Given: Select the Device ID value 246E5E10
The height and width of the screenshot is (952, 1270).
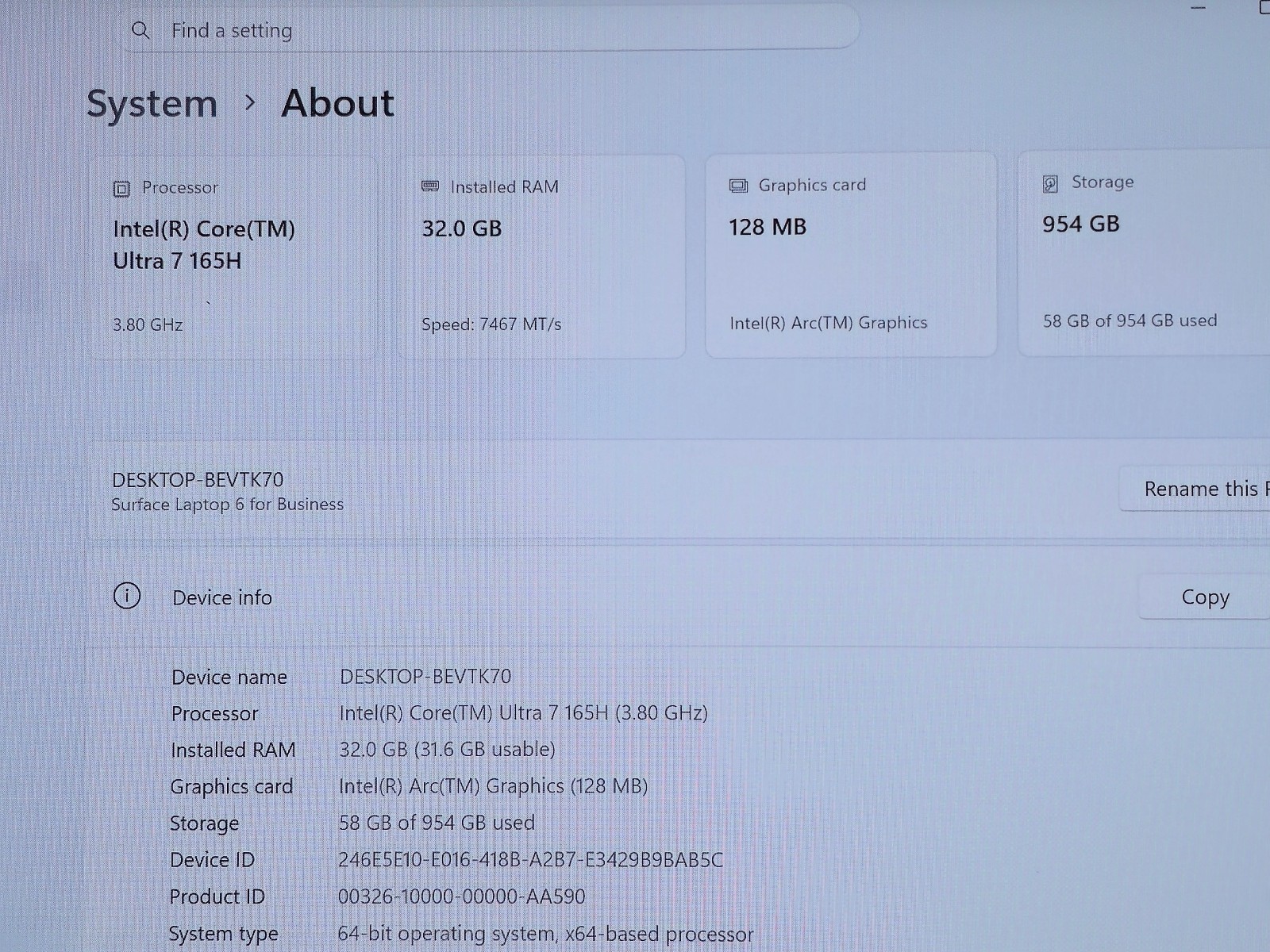Looking at the screenshot, I should click(x=530, y=860).
